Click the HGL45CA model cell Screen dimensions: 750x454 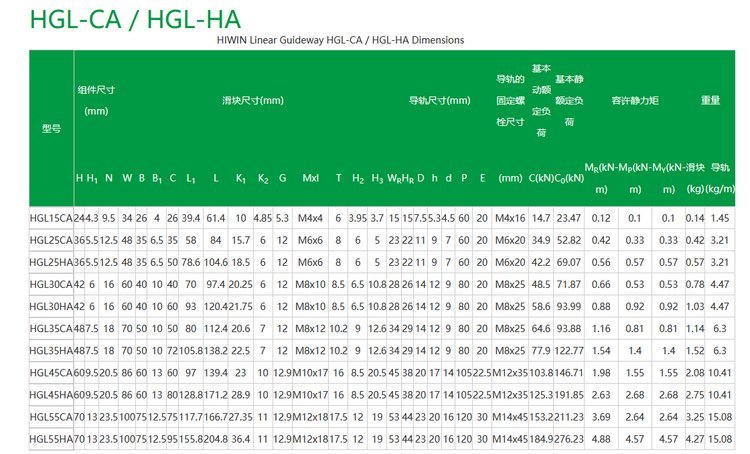(x=51, y=372)
